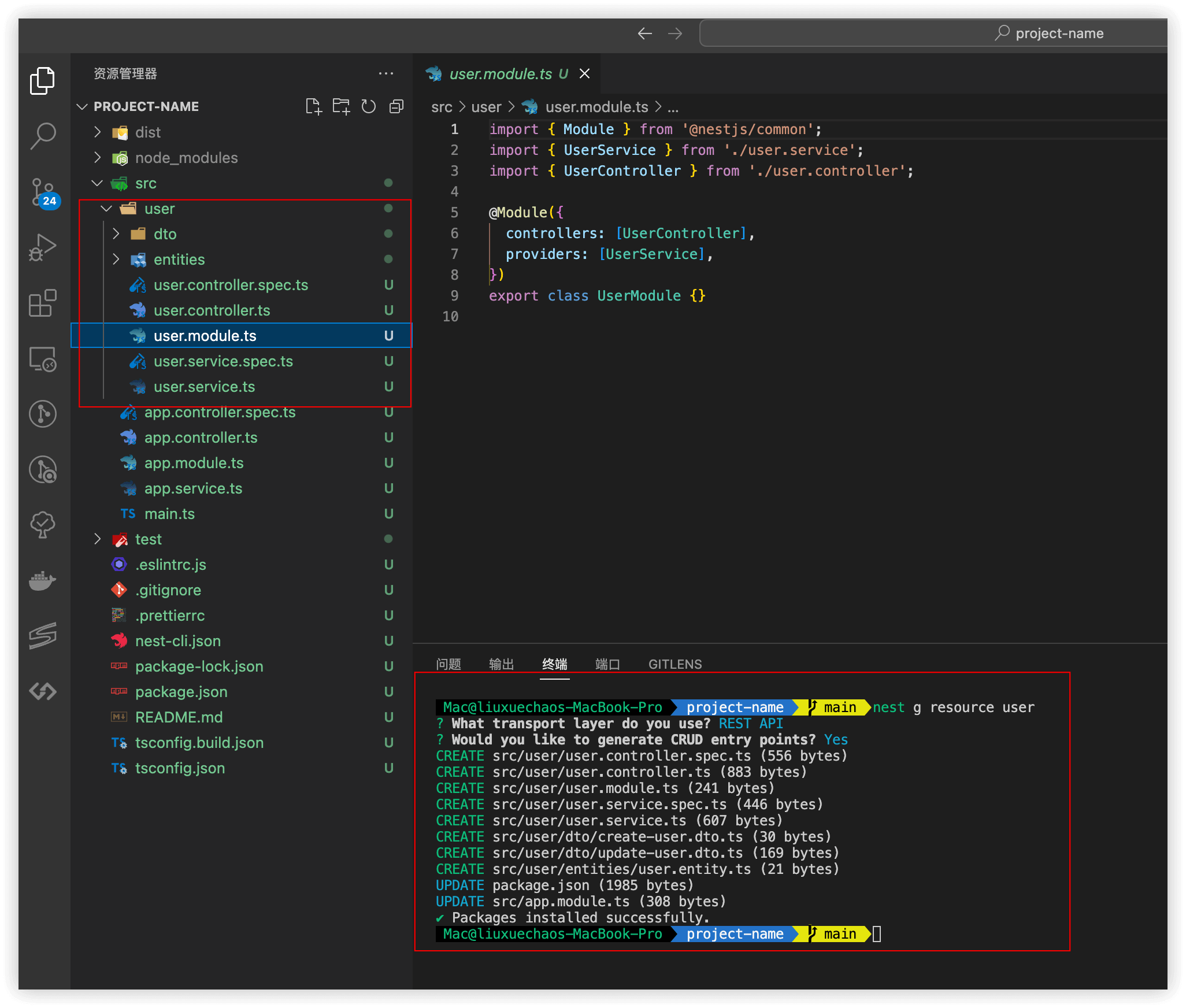Create a new folder in PROJECT-NAME

(x=341, y=106)
